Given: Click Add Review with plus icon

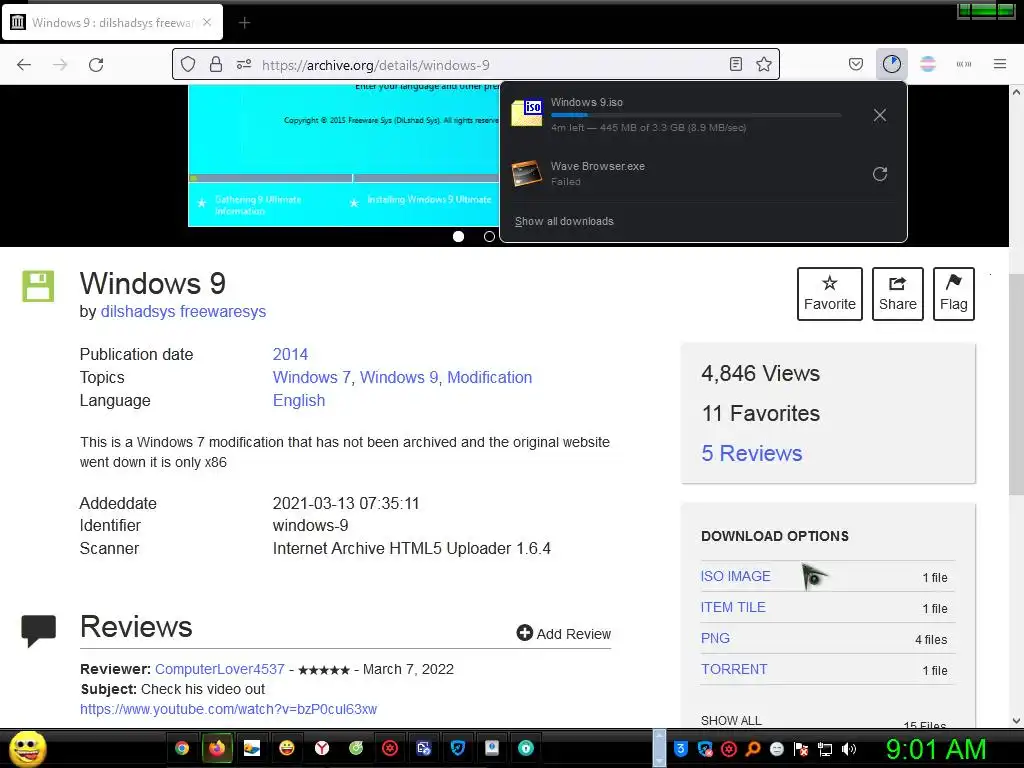Looking at the screenshot, I should click(x=564, y=633).
